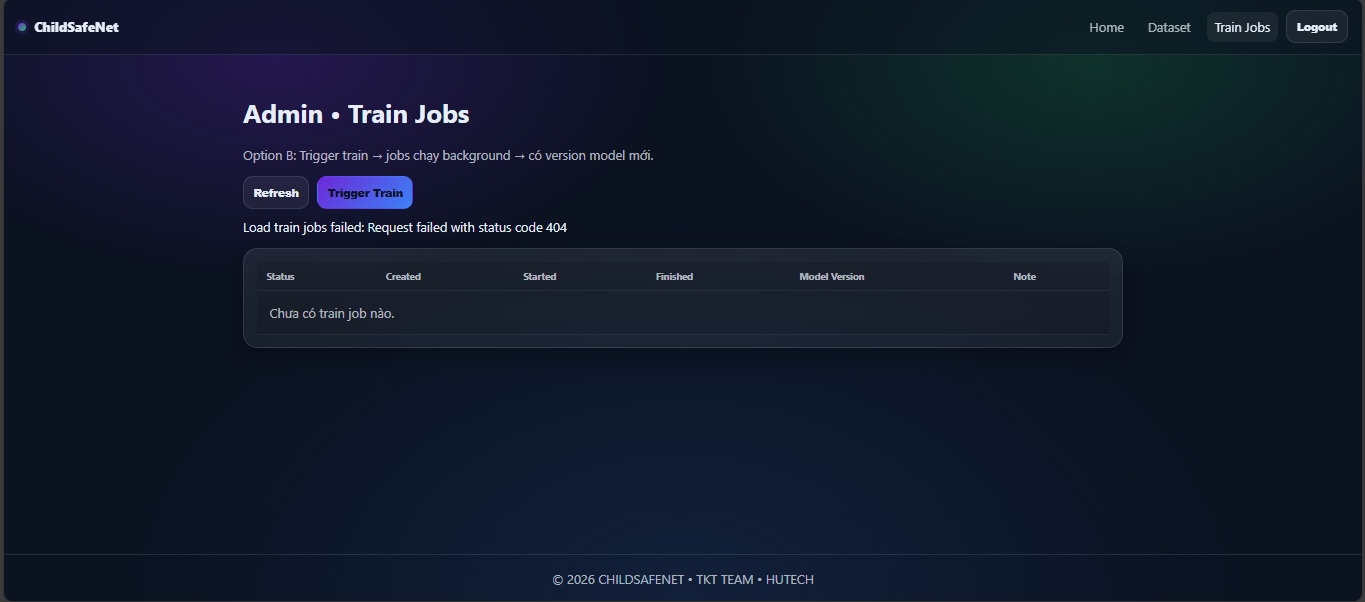Select the Model Version column header

832,276
